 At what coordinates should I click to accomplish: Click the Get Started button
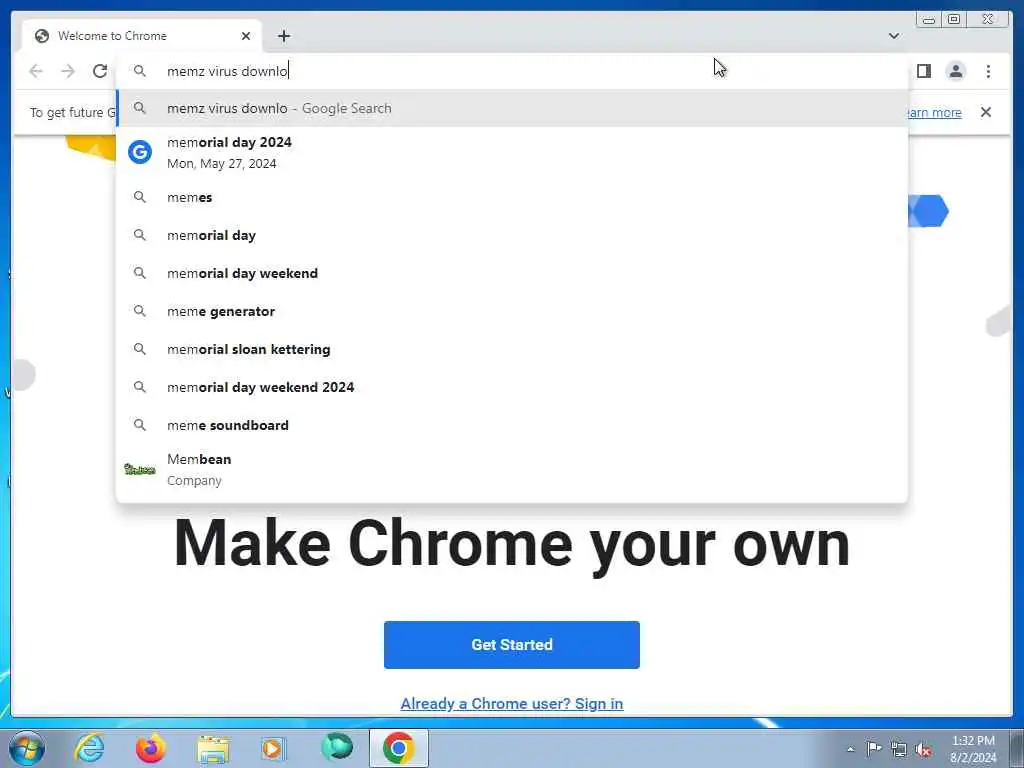(511, 645)
